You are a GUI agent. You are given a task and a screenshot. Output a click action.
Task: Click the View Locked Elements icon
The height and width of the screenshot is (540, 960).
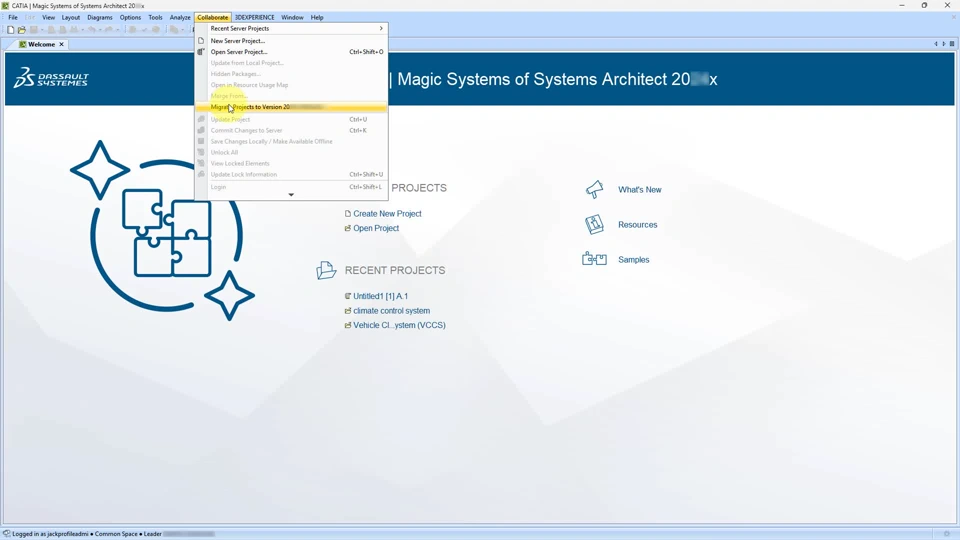[201, 163]
